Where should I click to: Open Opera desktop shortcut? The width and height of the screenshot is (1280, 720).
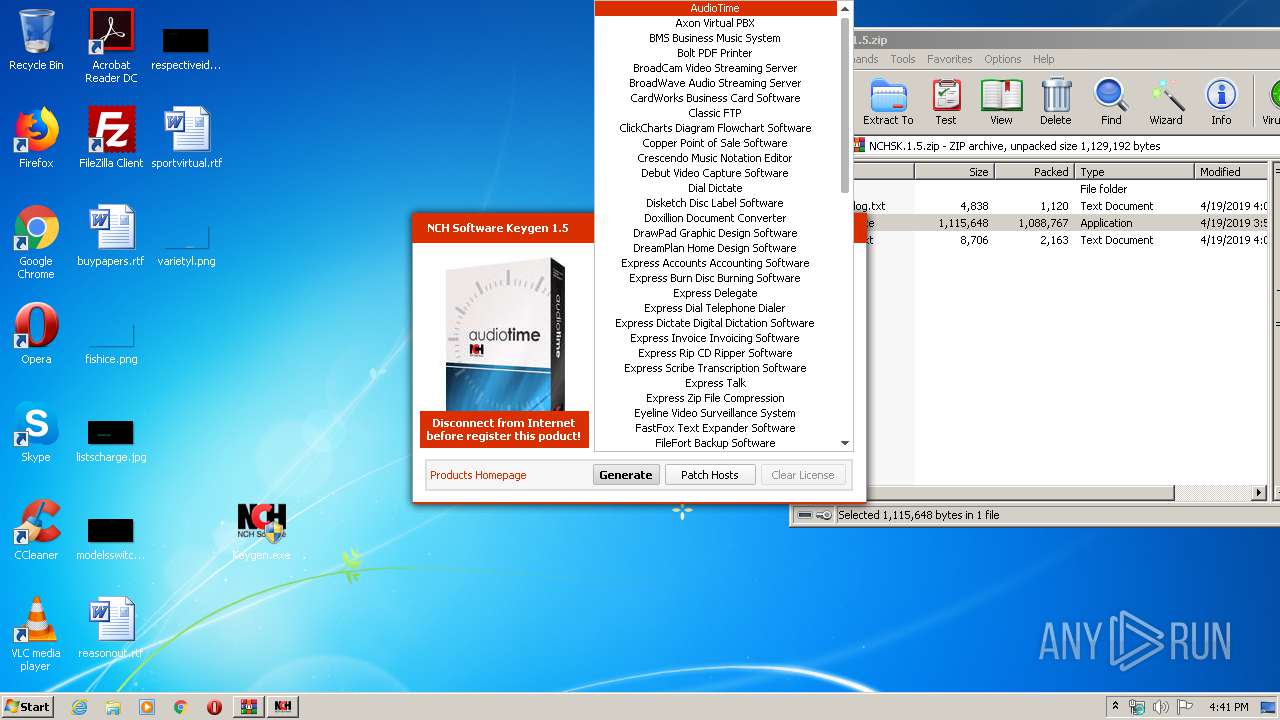(x=36, y=334)
